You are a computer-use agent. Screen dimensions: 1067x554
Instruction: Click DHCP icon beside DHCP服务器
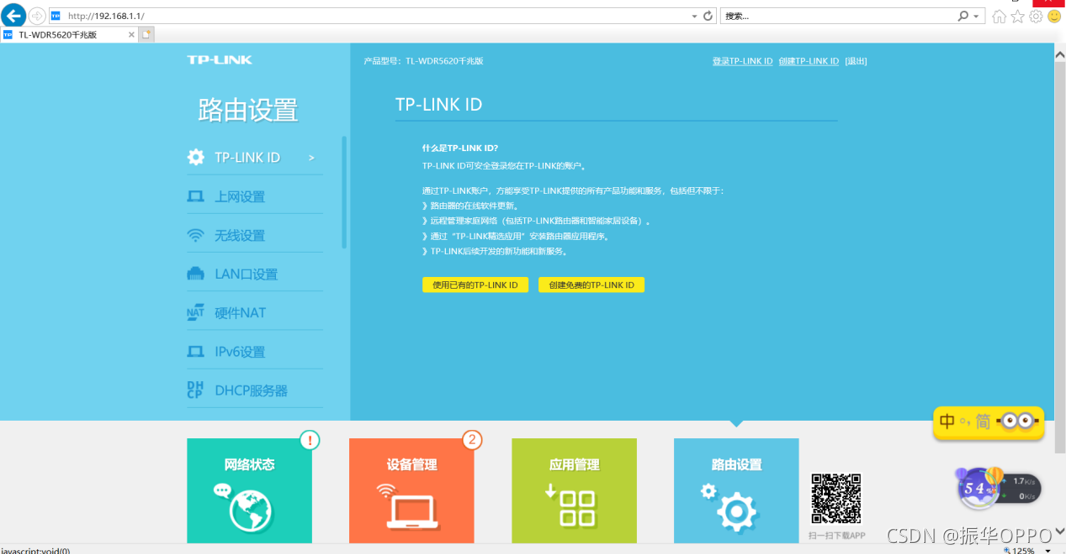pos(195,390)
